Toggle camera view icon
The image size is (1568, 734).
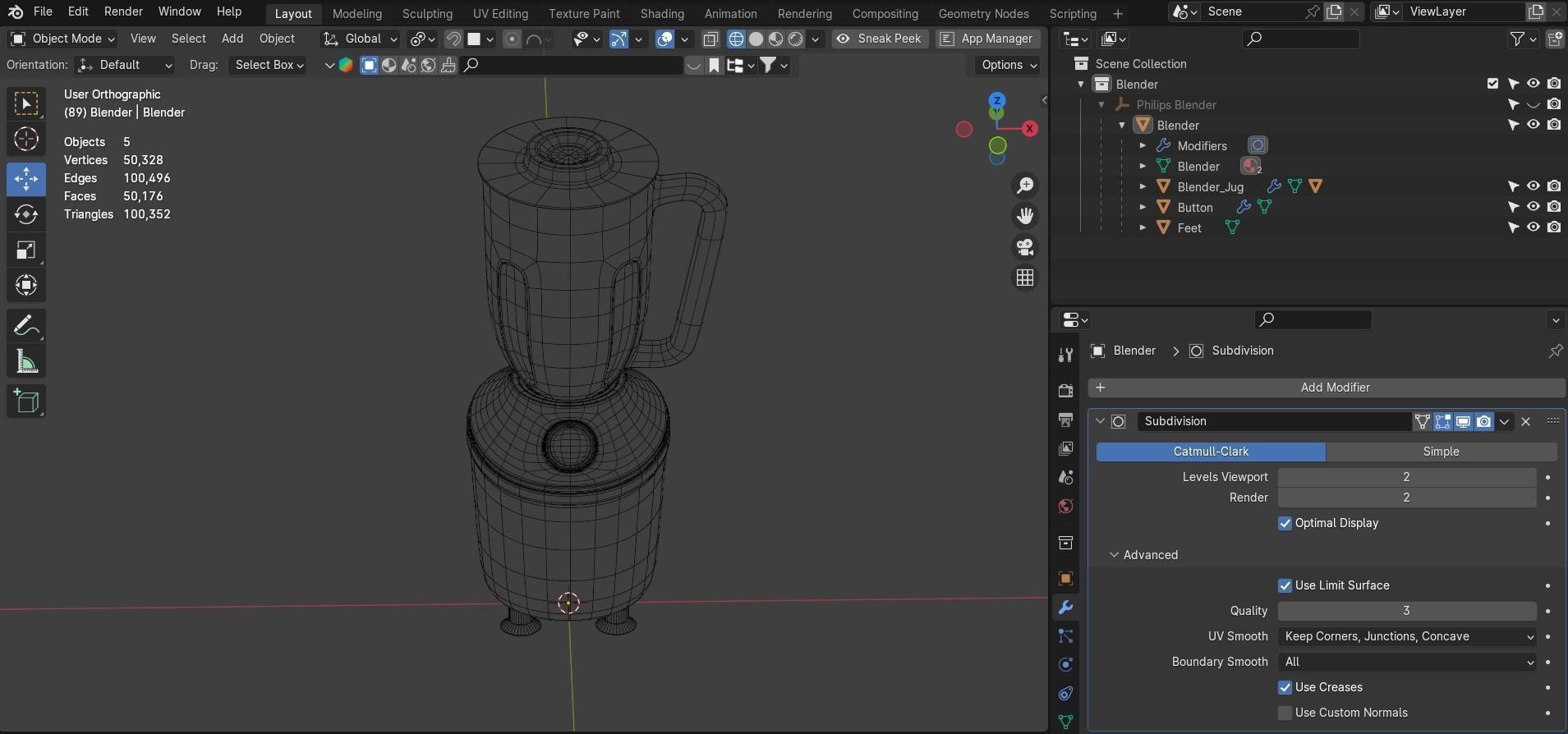pyautogui.click(x=1025, y=247)
